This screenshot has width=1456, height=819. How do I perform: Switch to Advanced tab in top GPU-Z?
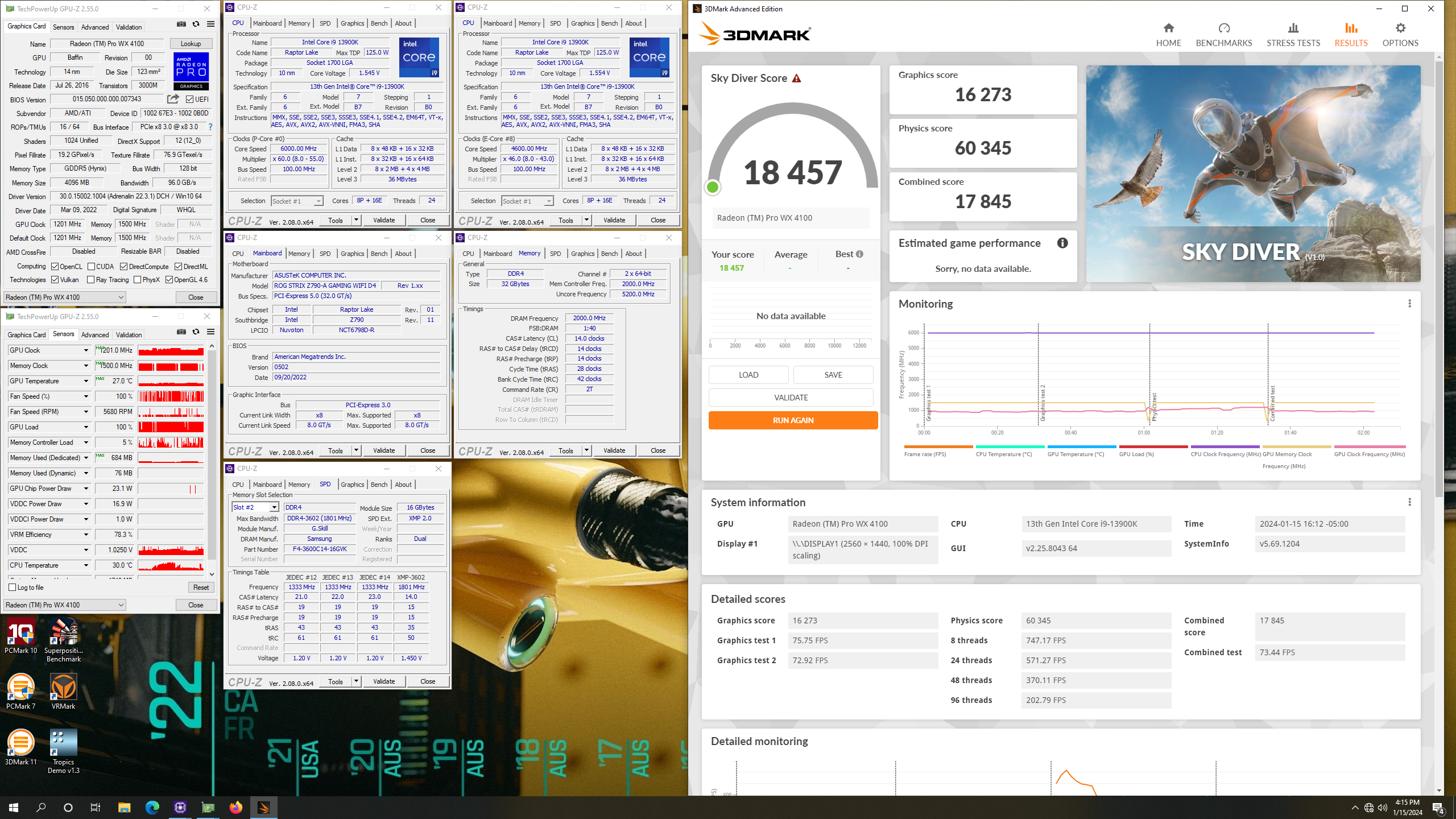click(94, 27)
